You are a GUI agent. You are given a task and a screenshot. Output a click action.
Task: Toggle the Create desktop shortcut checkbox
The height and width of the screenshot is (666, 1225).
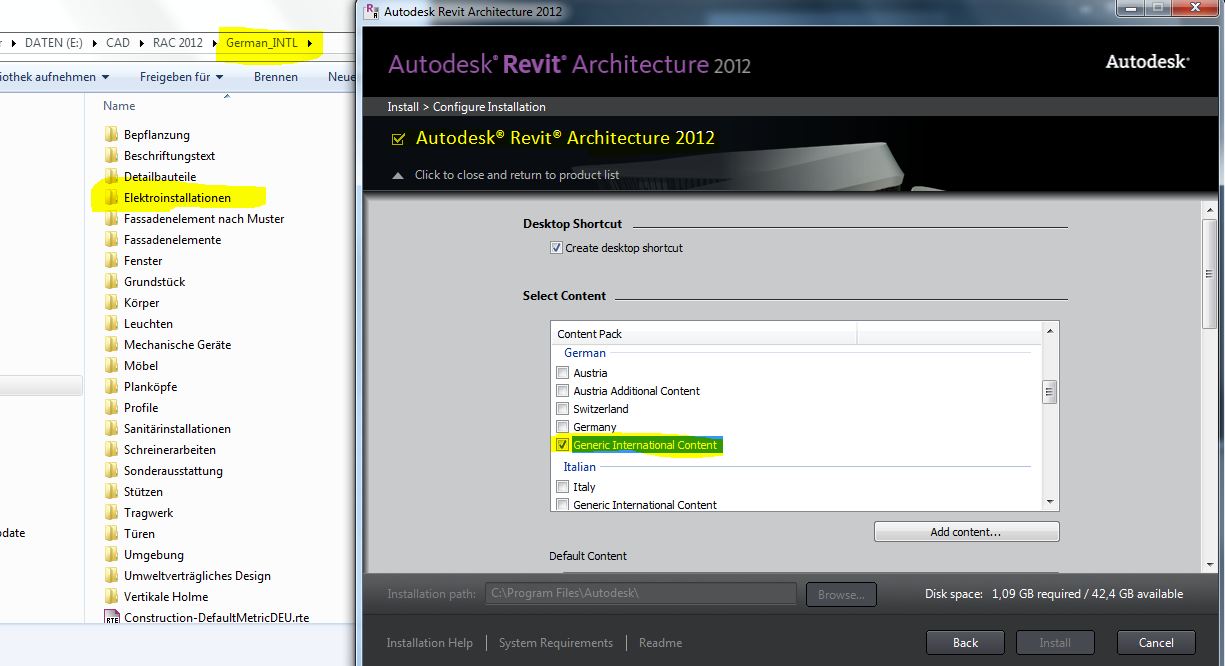[556, 248]
